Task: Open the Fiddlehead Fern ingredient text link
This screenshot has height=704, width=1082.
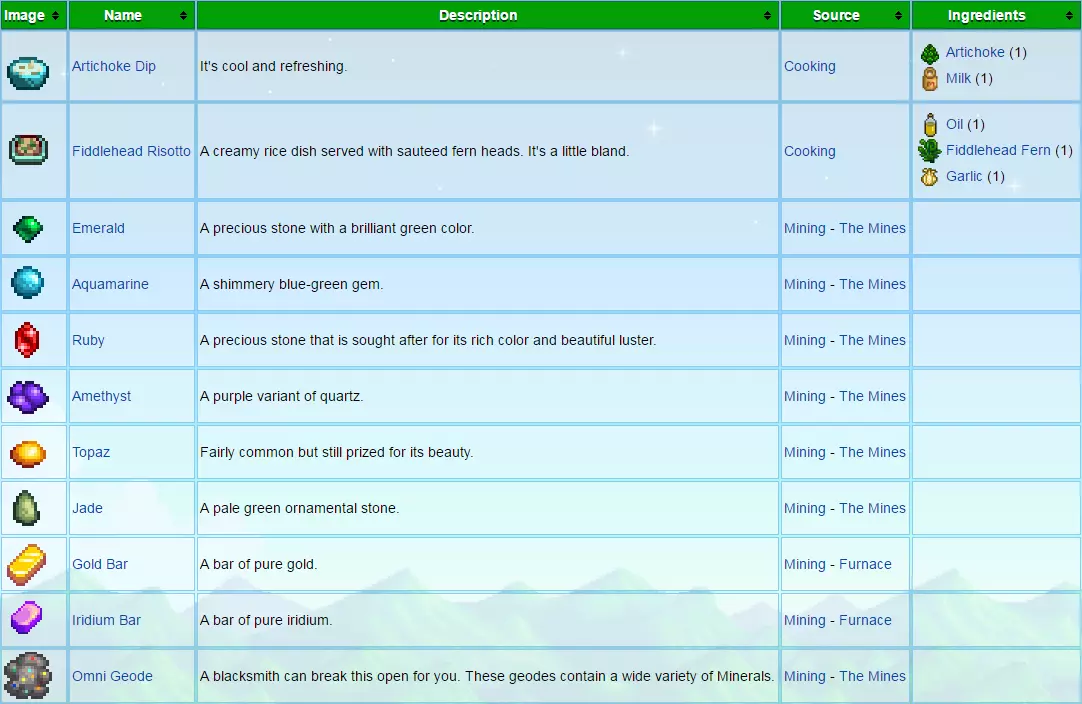Action: 998,150
